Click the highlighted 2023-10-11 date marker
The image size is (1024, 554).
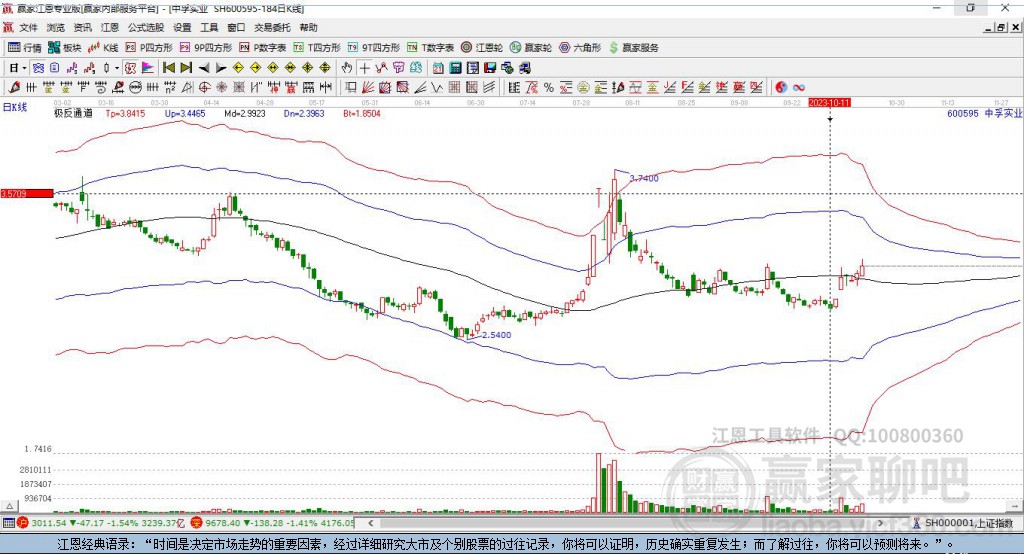pyautogui.click(x=829, y=103)
